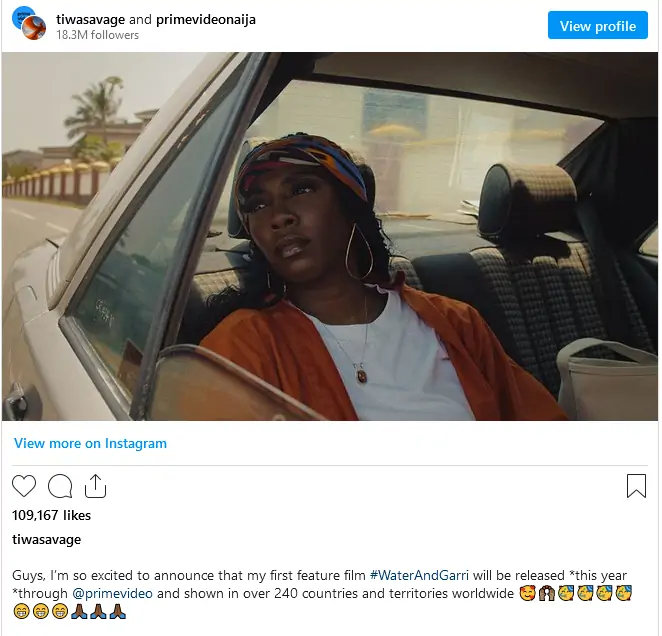Like the post with the heart icon
The height and width of the screenshot is (636, 662).
pos(24,486)
